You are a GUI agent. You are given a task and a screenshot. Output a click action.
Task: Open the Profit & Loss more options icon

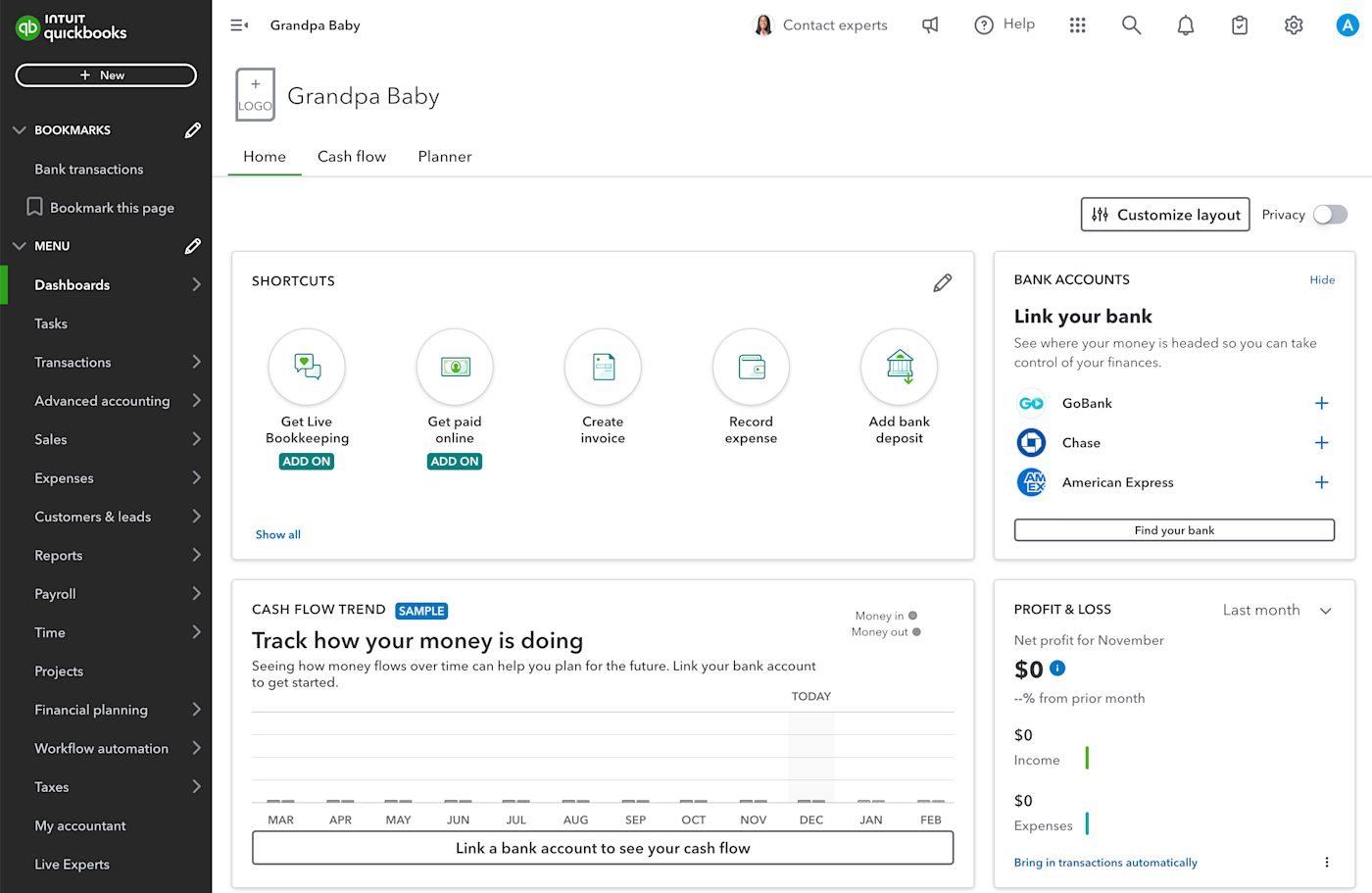1327,863
